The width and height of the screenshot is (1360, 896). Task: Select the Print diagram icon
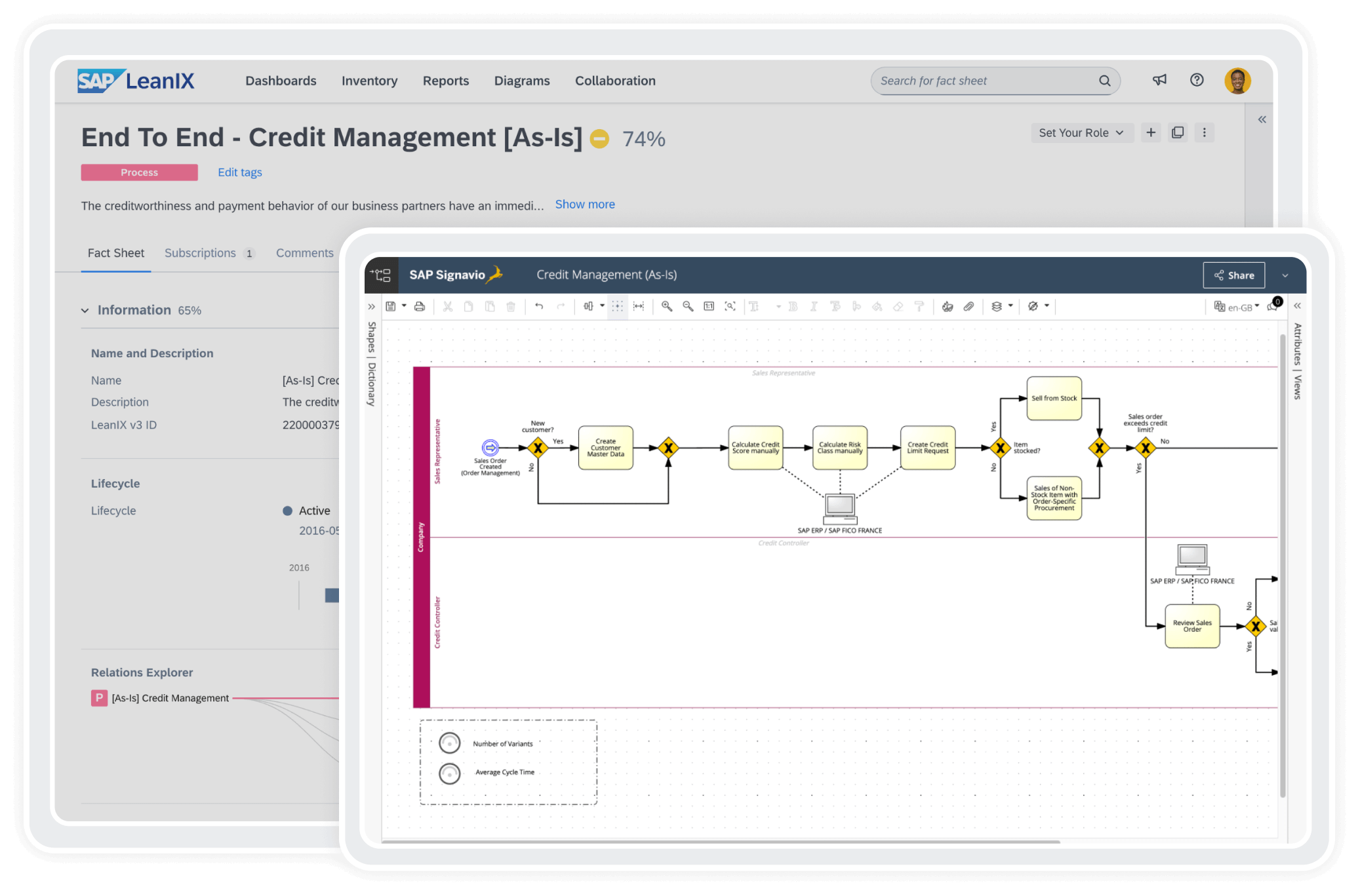pos(420,306)
